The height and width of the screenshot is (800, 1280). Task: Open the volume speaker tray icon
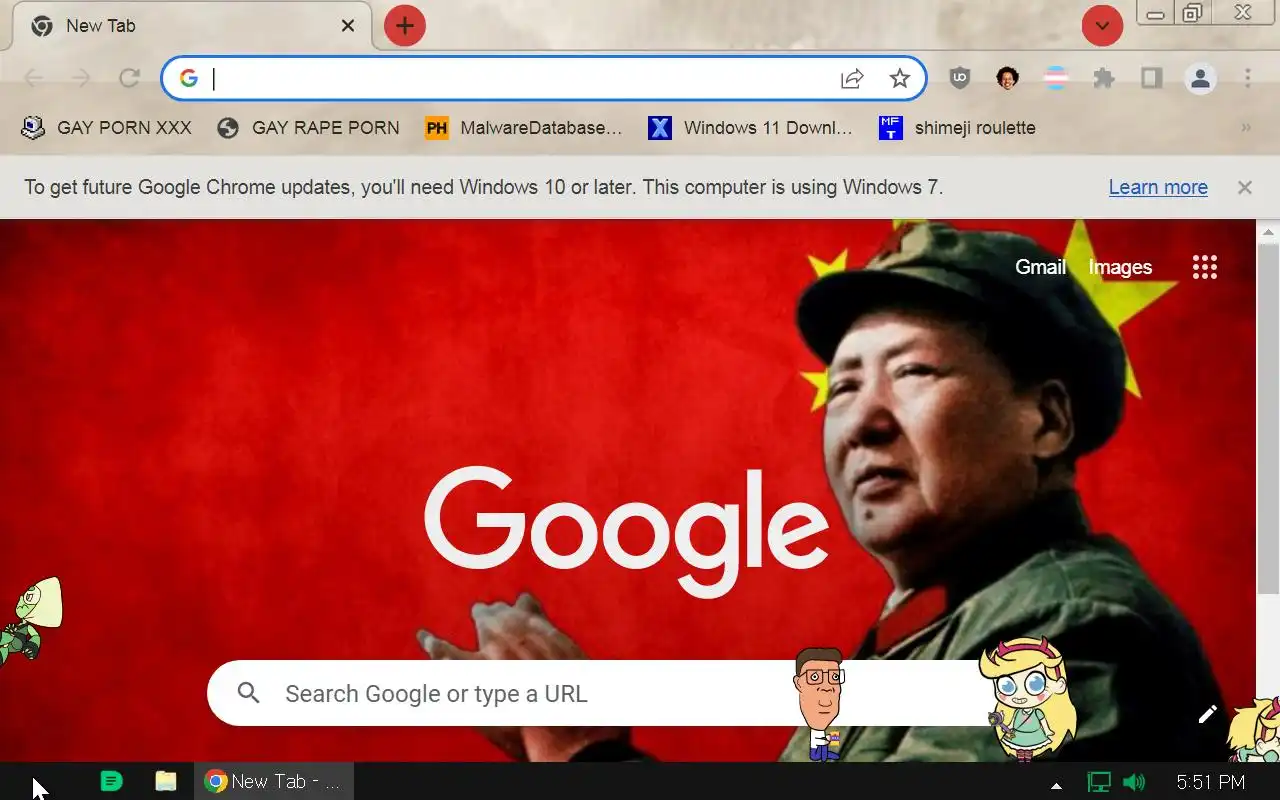tap(1134, 782)
